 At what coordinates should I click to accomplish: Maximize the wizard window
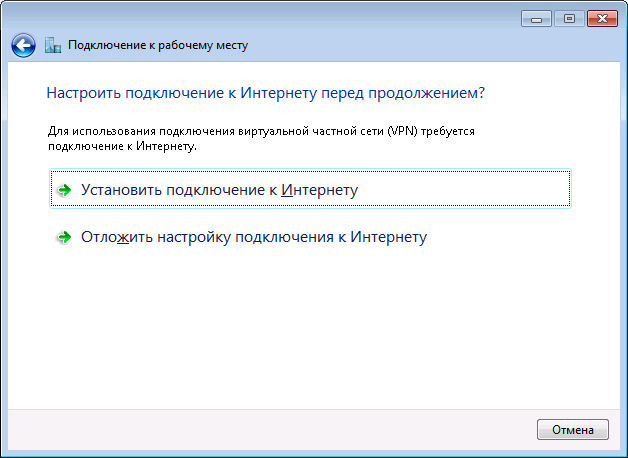click(569, 18)
